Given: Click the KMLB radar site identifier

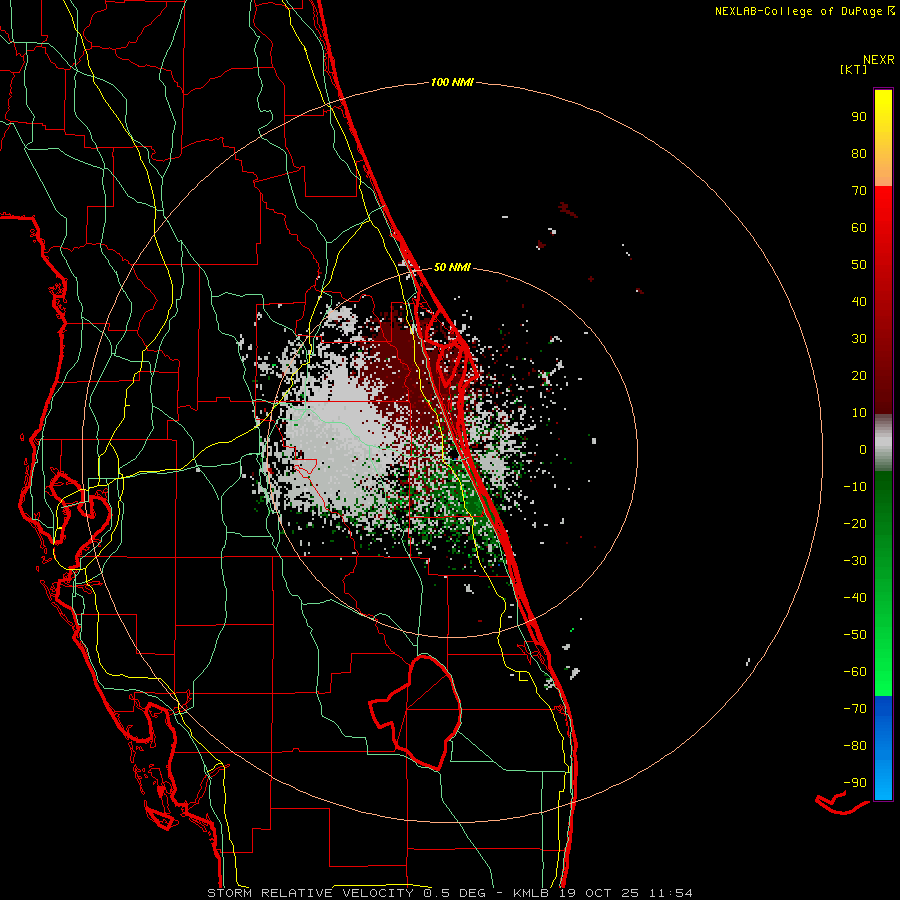Looking at the screenshot, I should 530,893.
